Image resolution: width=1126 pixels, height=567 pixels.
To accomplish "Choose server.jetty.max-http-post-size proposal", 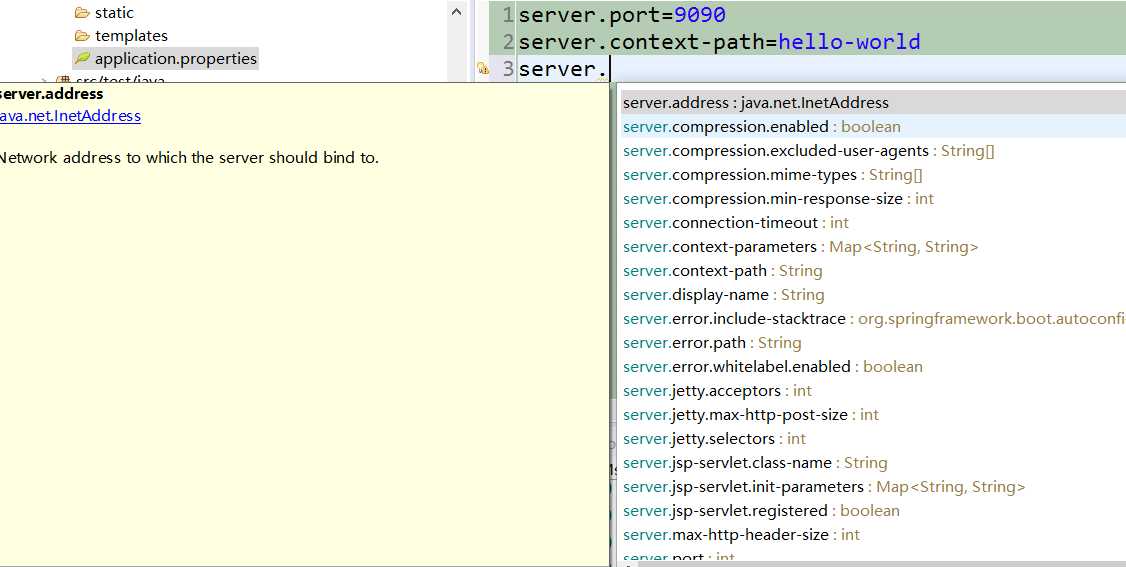I will (873, 415).
